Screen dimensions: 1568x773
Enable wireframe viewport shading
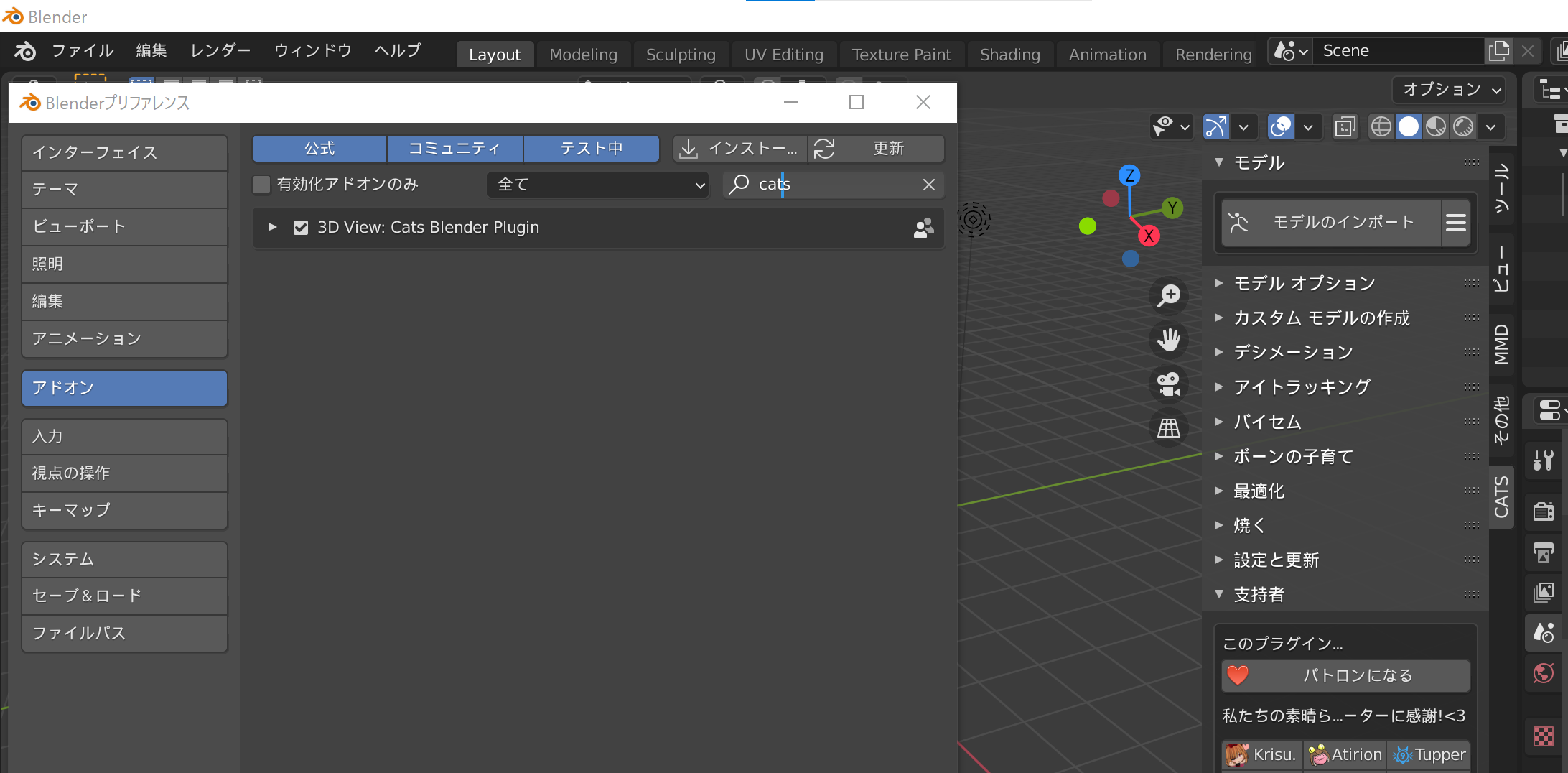point(1381,127)
